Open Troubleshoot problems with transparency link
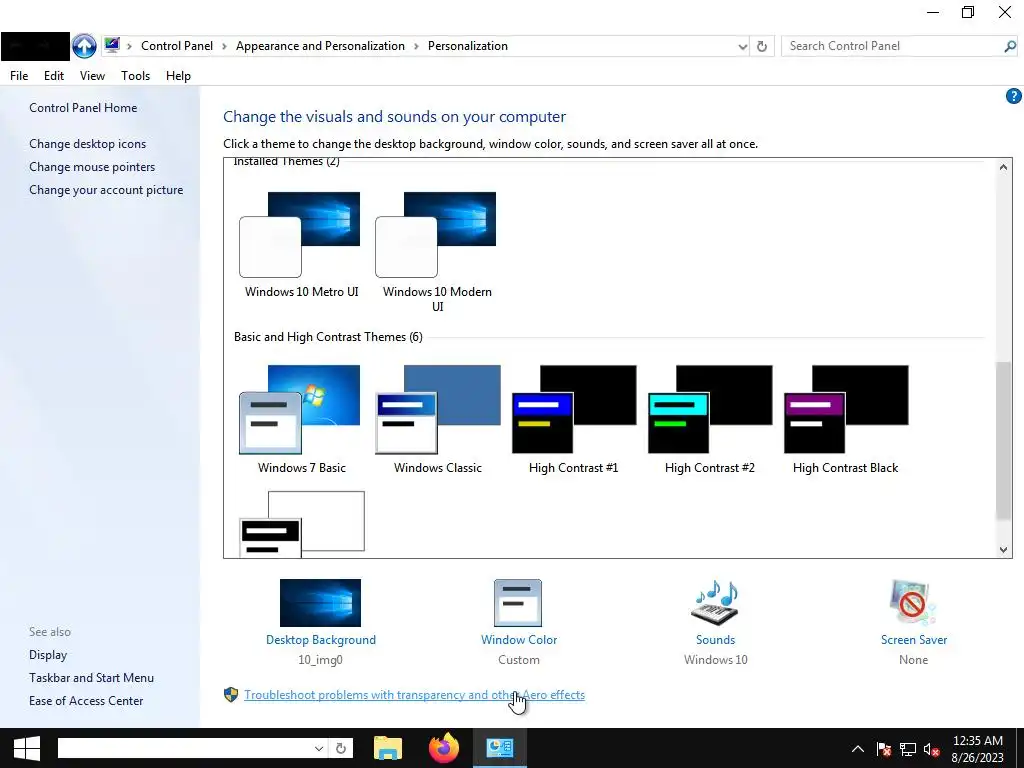The width and height of the screenshot is (1024, 768). pos(415,695)
